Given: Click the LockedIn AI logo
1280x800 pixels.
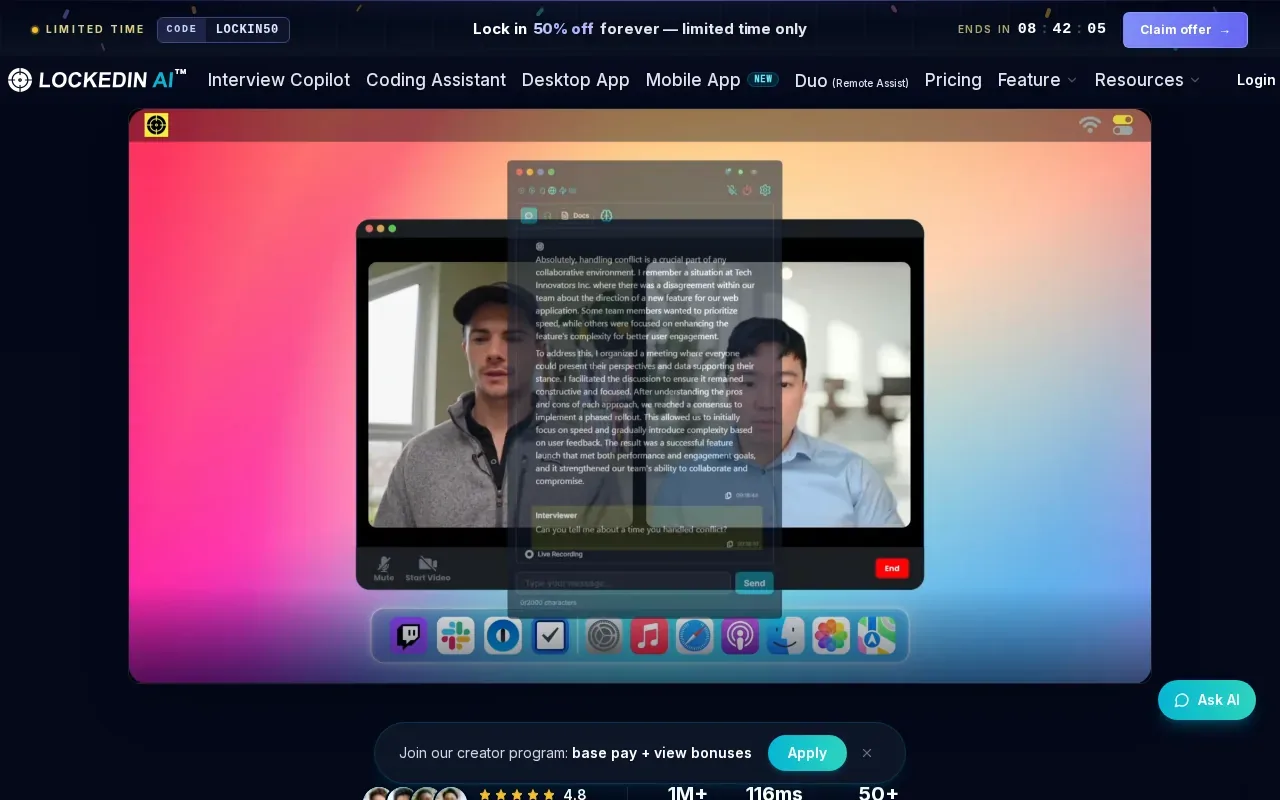Looking at the screenshot, I should (97, 80).
